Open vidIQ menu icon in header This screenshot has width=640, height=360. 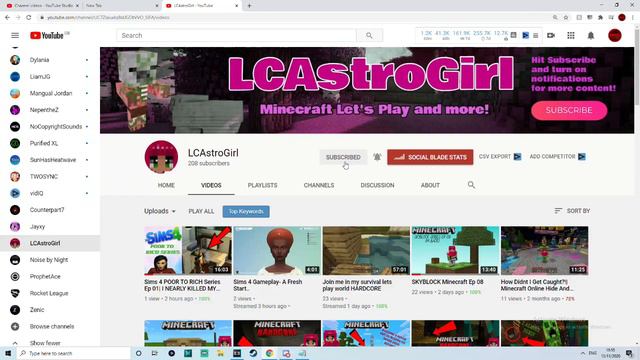point(536,36)
